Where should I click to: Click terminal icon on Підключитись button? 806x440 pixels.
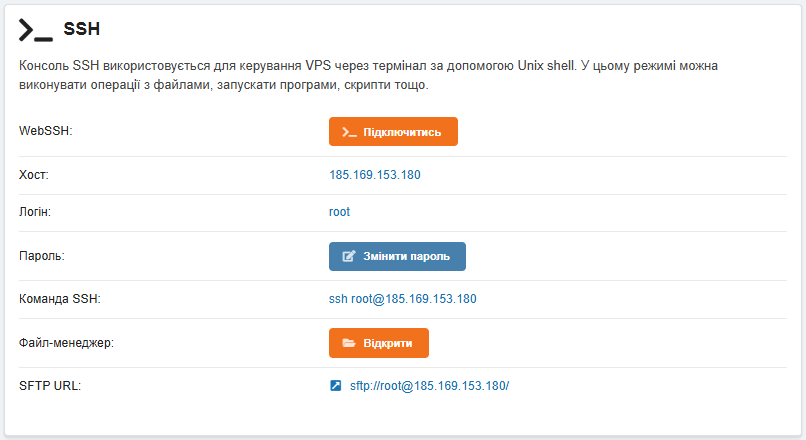coord(349,132)
